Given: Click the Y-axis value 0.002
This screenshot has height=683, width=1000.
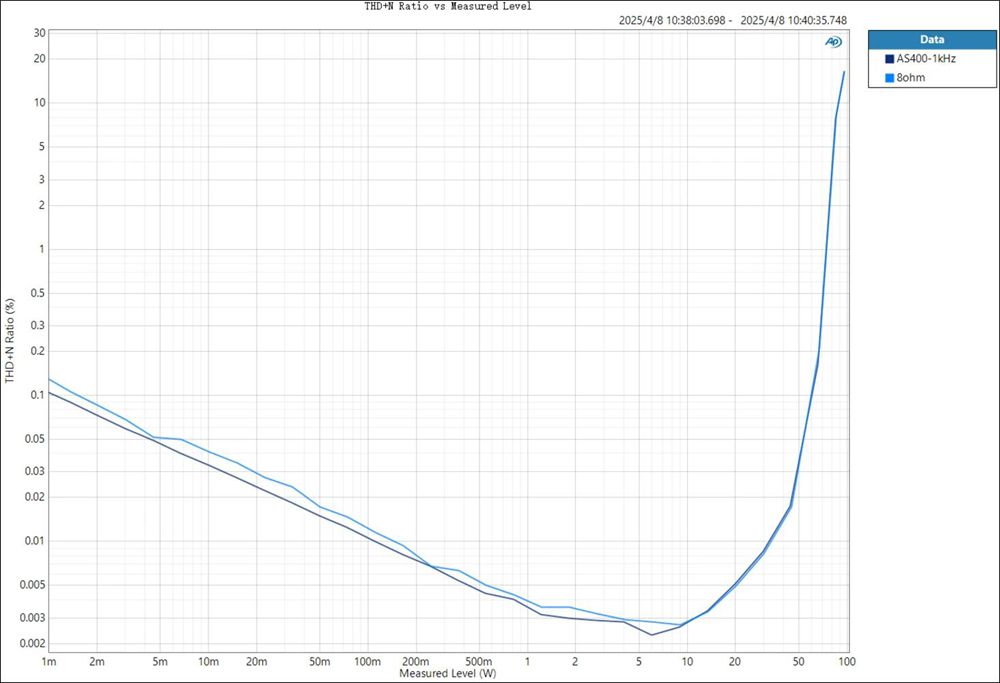Looking at the screenshot, I should [33, 643].
